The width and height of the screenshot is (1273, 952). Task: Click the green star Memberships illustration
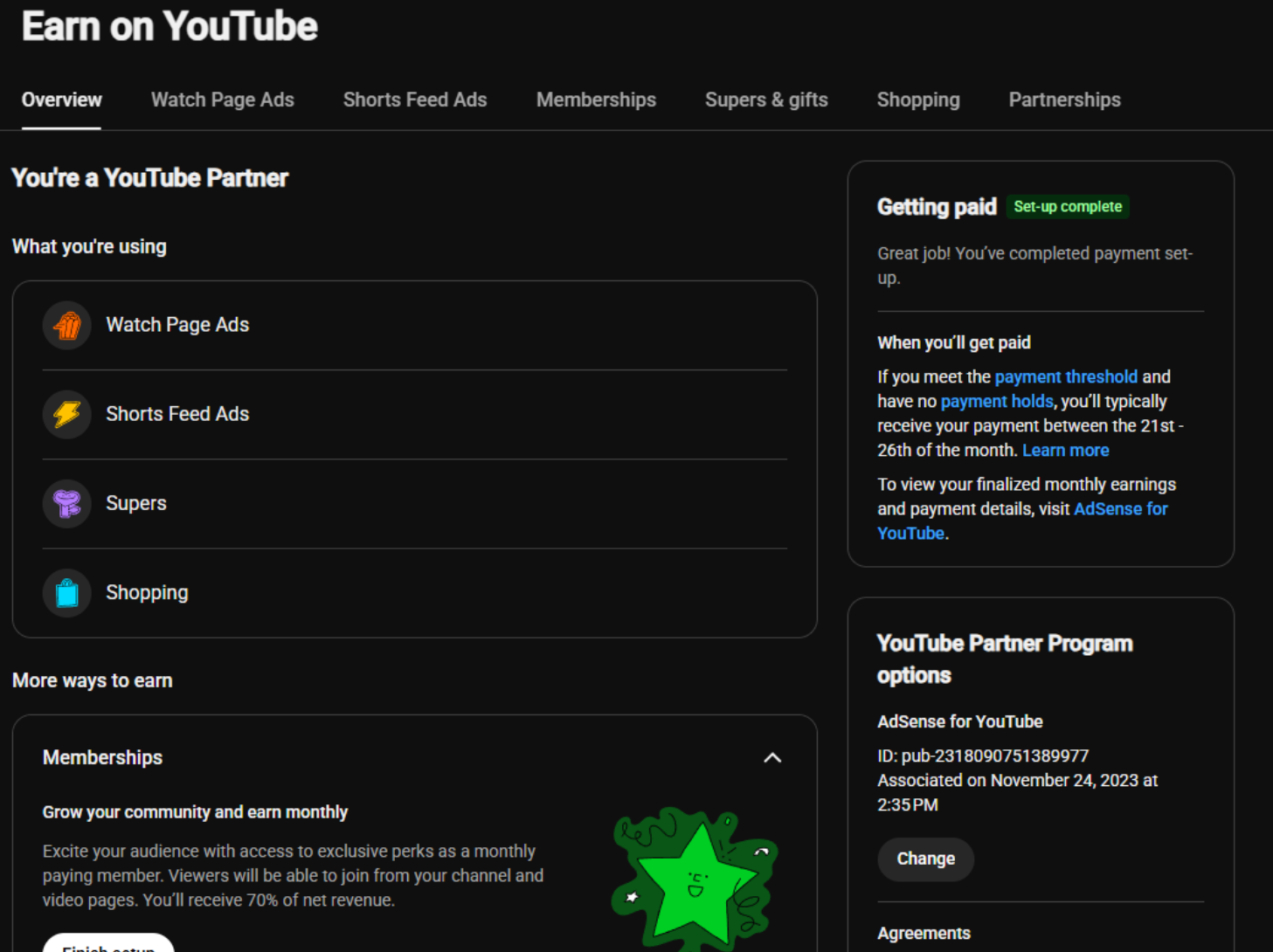pyautogui.click(x=695, y=880)
